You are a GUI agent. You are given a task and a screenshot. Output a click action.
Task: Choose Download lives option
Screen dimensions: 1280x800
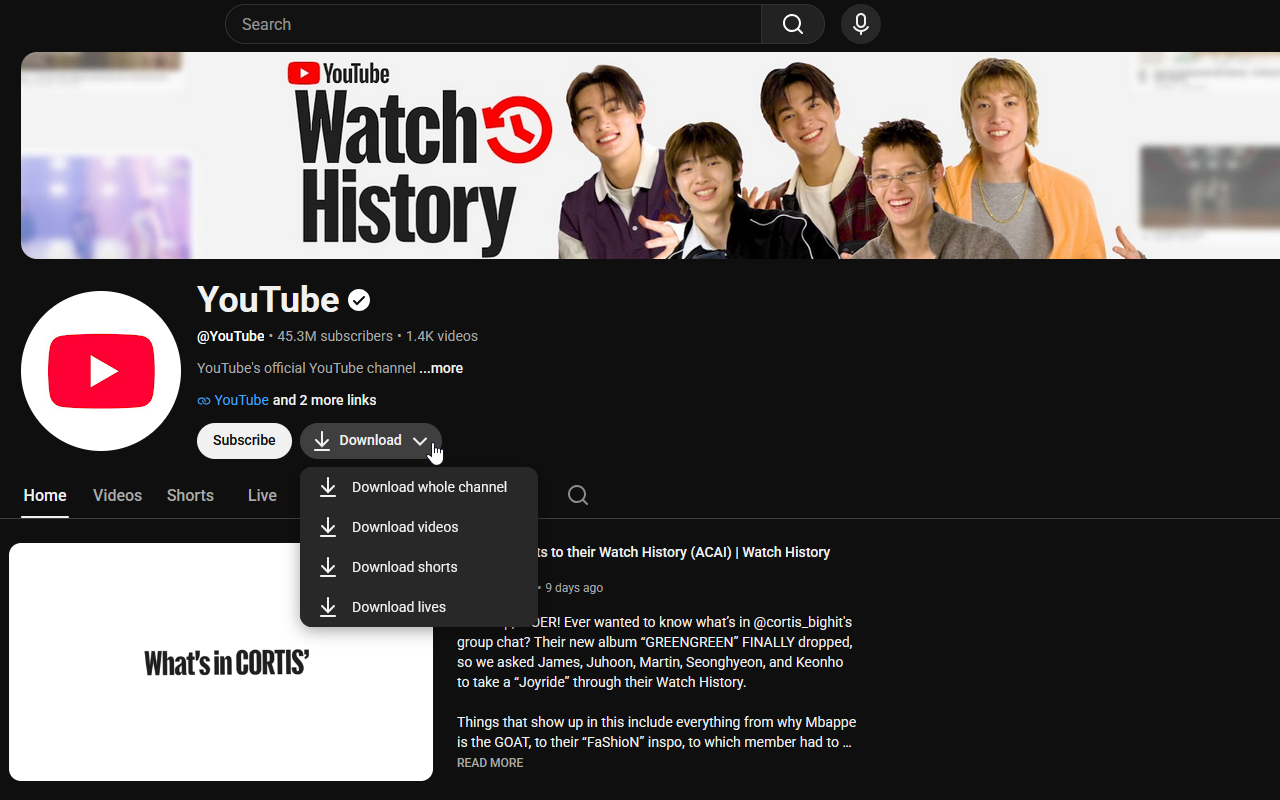(x=419, y=607)
